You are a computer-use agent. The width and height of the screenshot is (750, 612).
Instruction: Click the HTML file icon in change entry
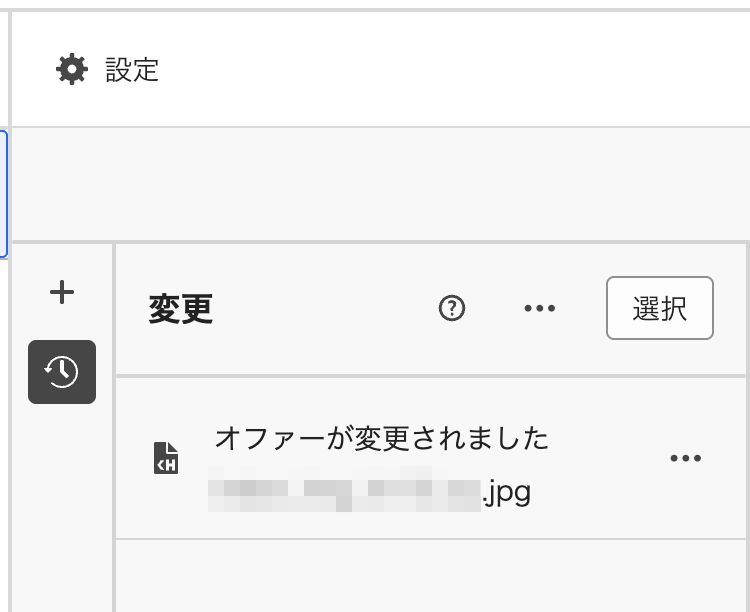[166, 458]
